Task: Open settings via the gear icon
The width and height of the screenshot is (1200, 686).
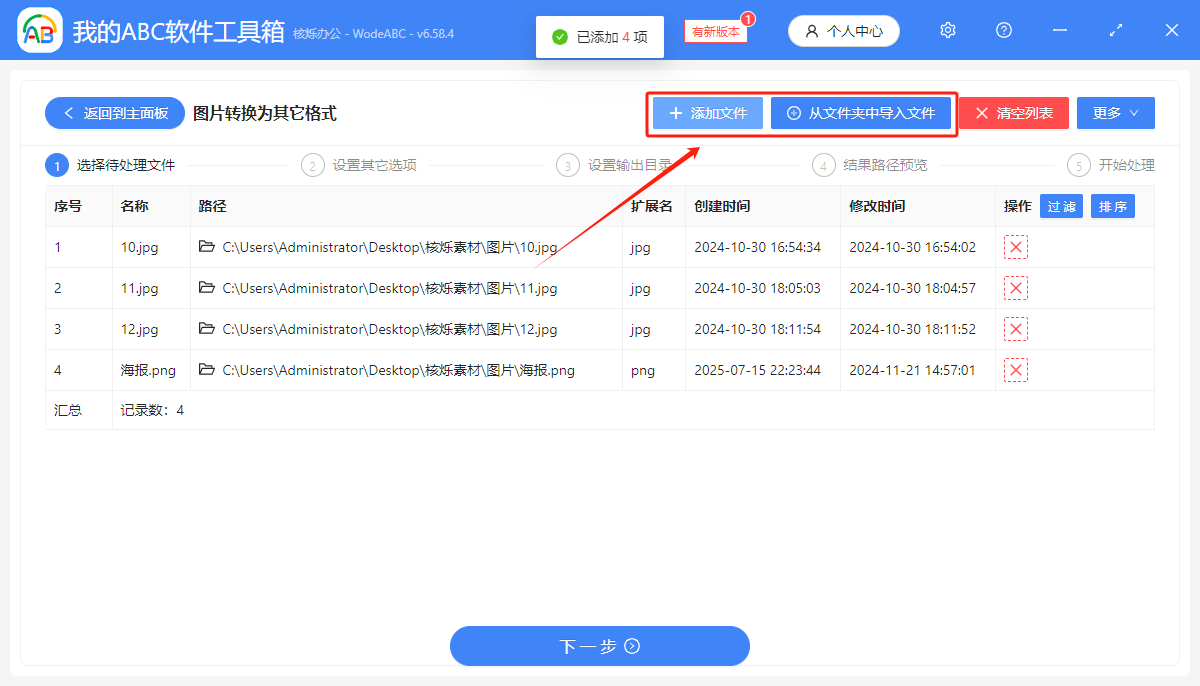Action: [947, 30]
